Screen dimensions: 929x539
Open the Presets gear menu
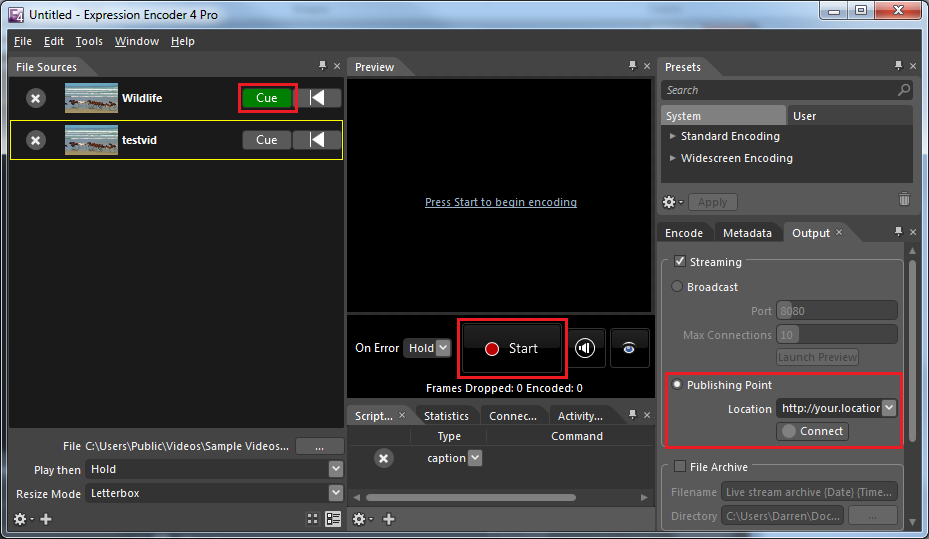click(672, 203)
